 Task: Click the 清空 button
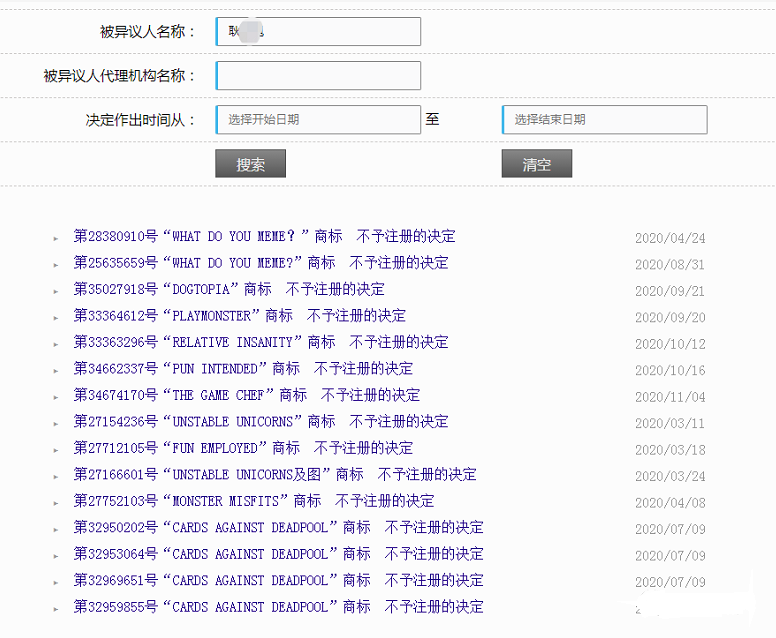tap(537, 163)
